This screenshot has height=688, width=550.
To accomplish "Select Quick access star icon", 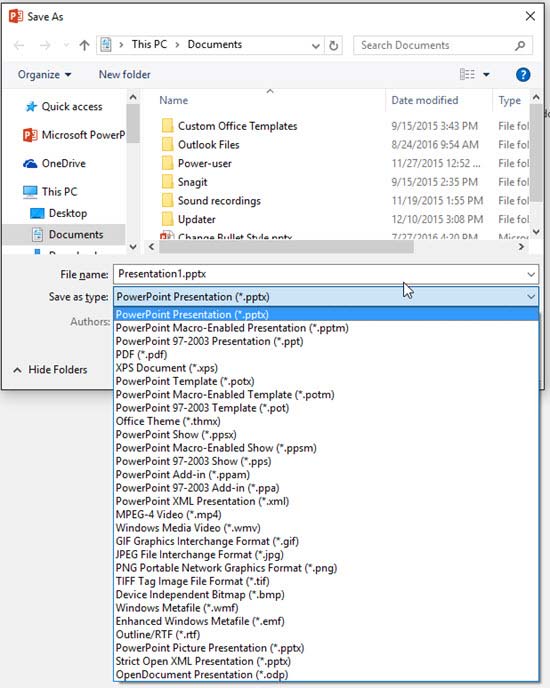I will click(31, 107).
